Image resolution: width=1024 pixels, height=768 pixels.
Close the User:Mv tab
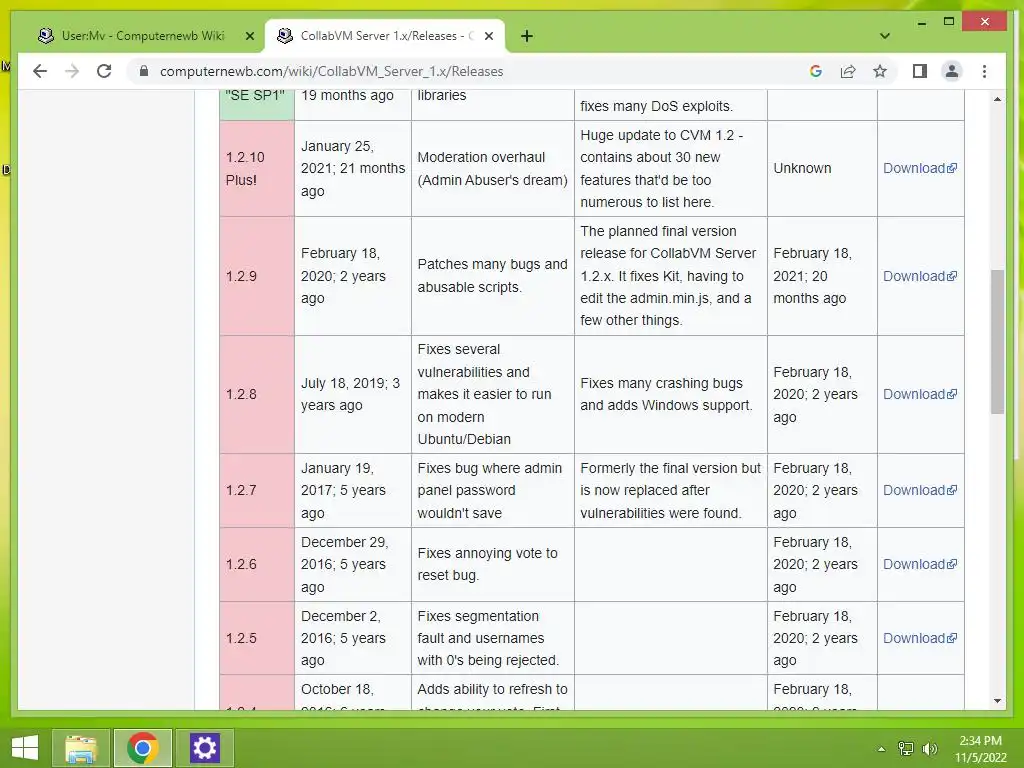(249, 36)
